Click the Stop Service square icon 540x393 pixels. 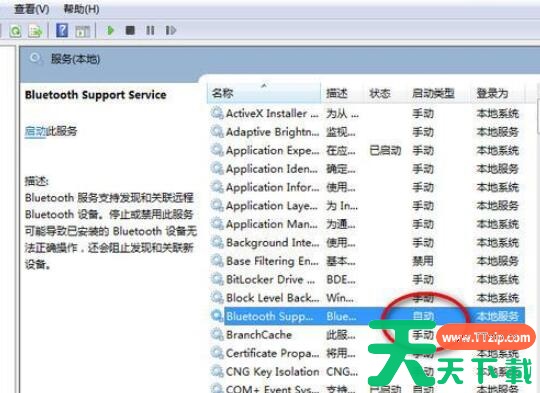coord(130,30)
